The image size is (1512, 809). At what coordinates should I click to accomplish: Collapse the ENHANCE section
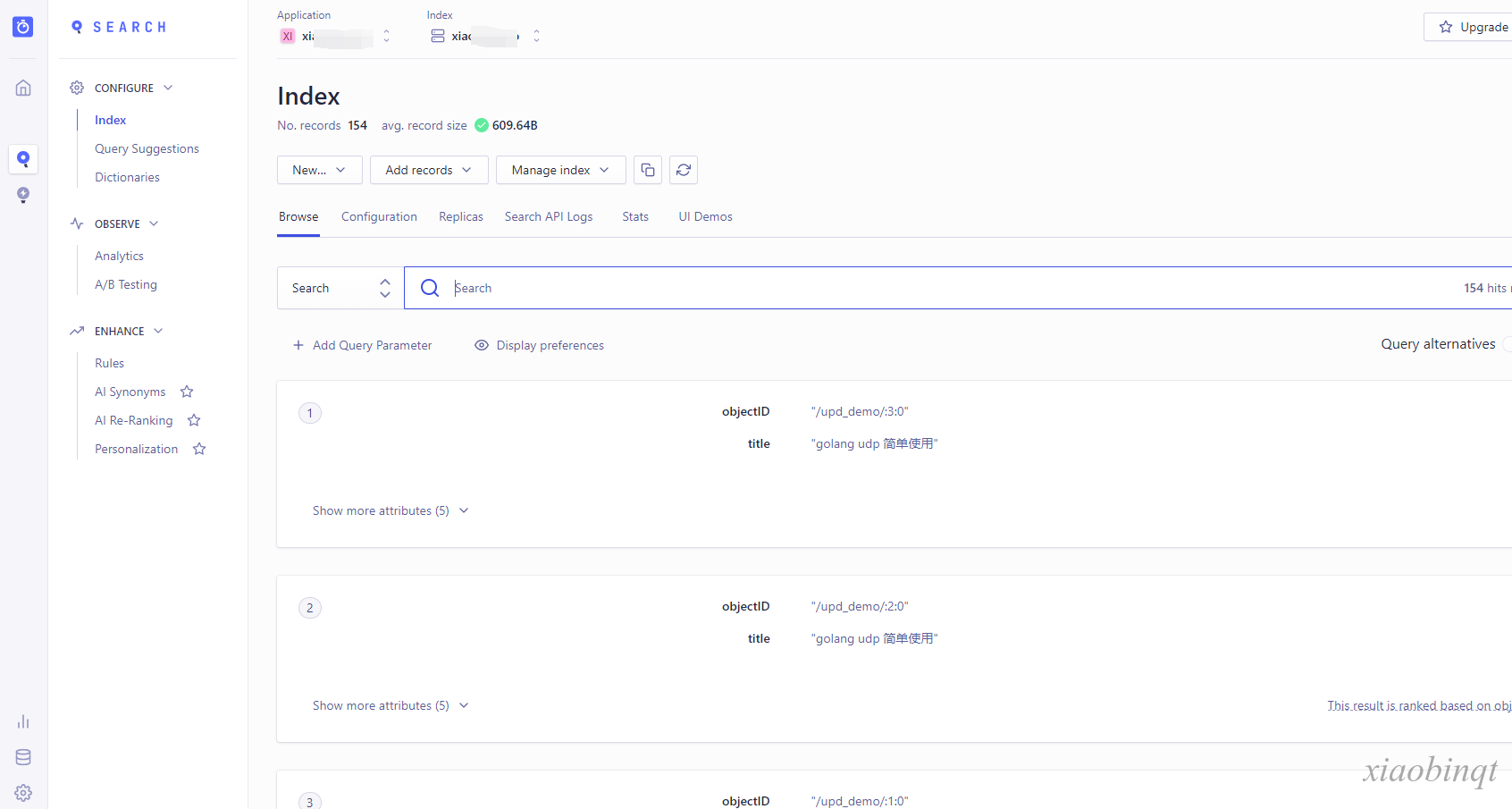coord(158,331)
